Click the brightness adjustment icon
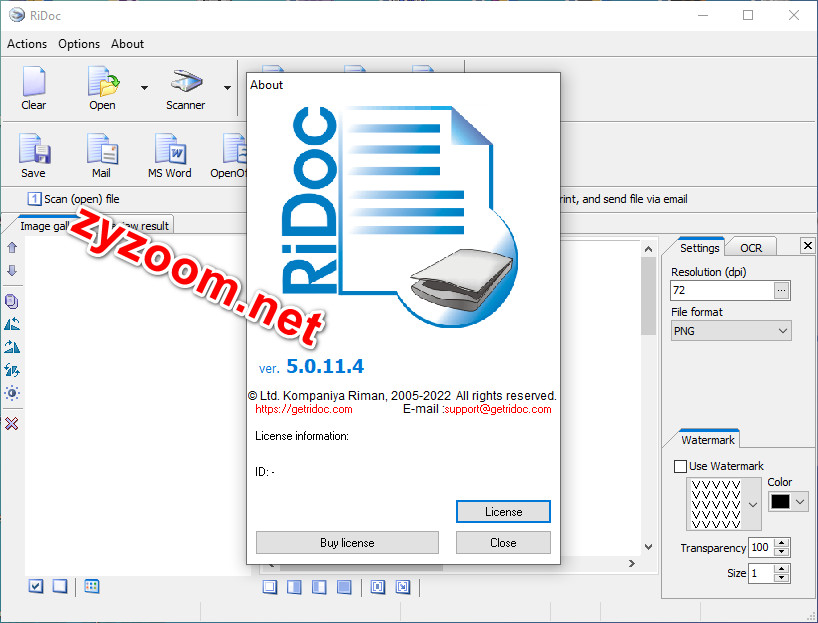This screenshot has height=623, width=818. click(12, 393)
